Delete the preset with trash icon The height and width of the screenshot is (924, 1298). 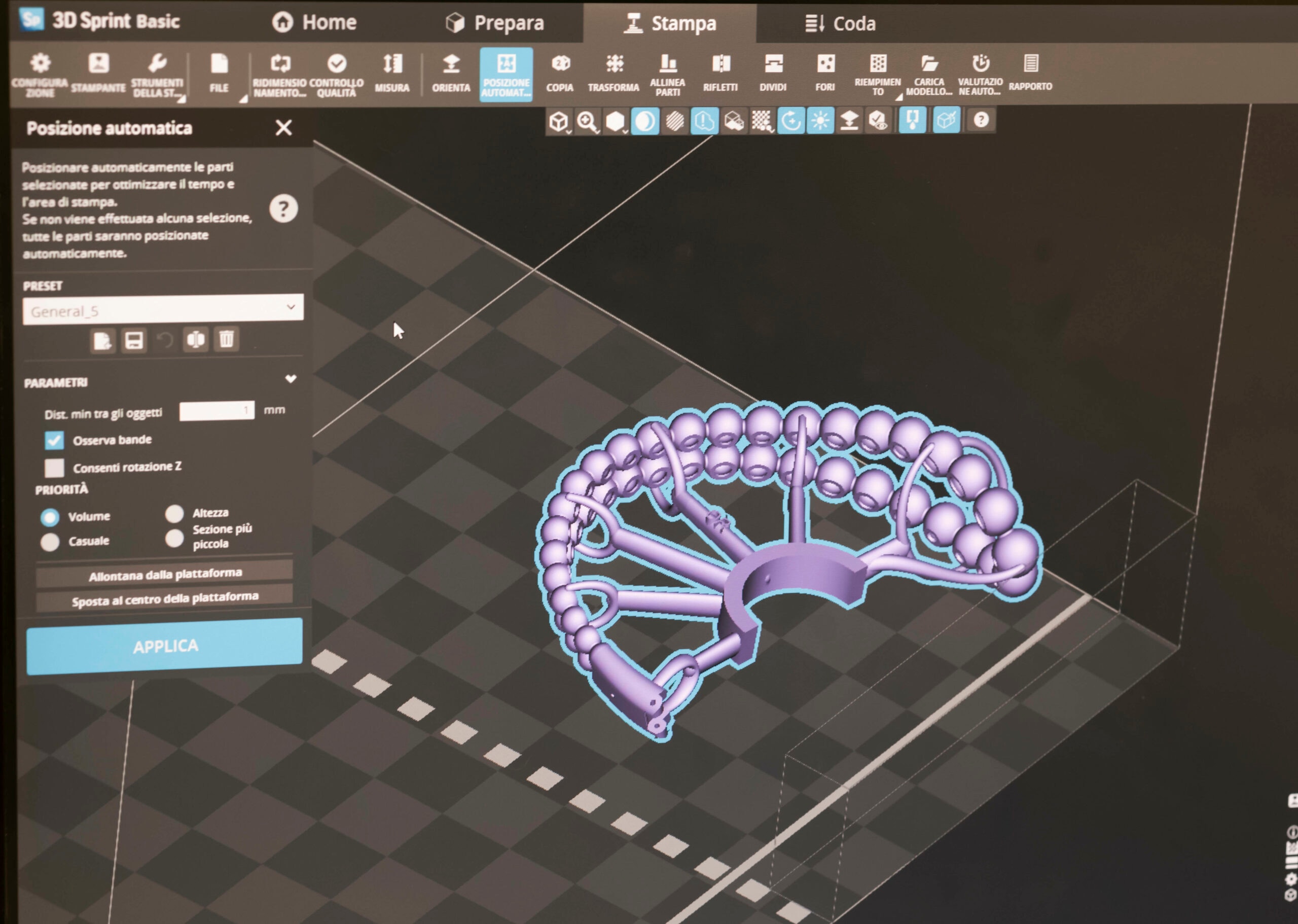pos(226,340)
